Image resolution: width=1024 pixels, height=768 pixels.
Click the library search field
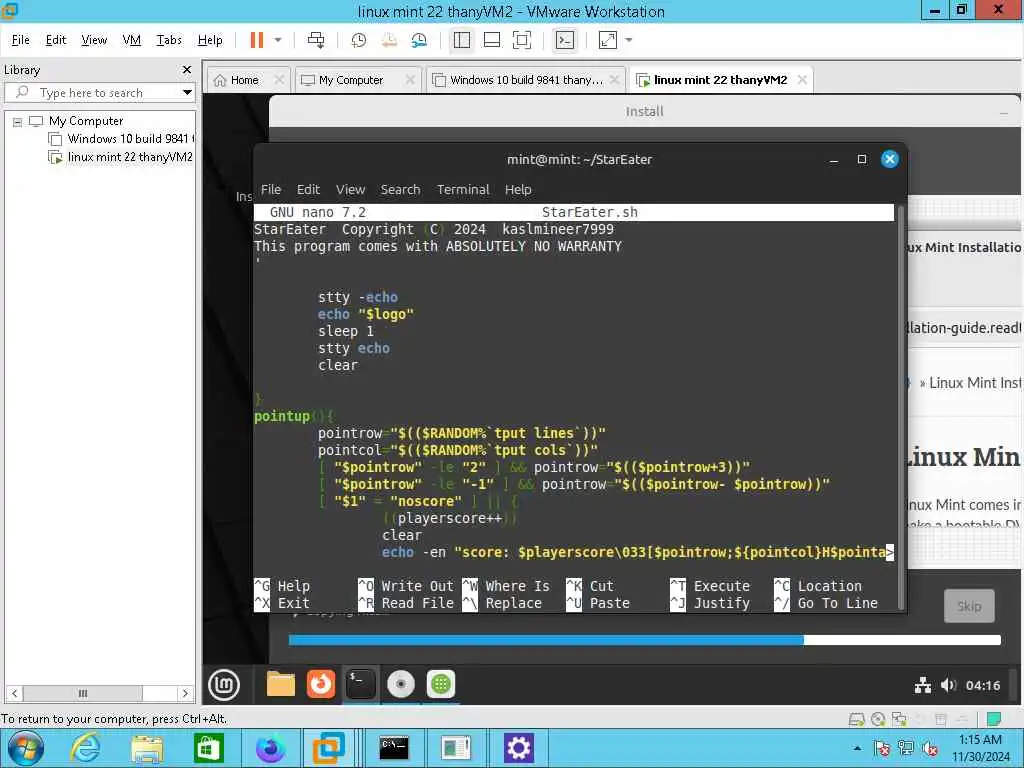[100, 93]
